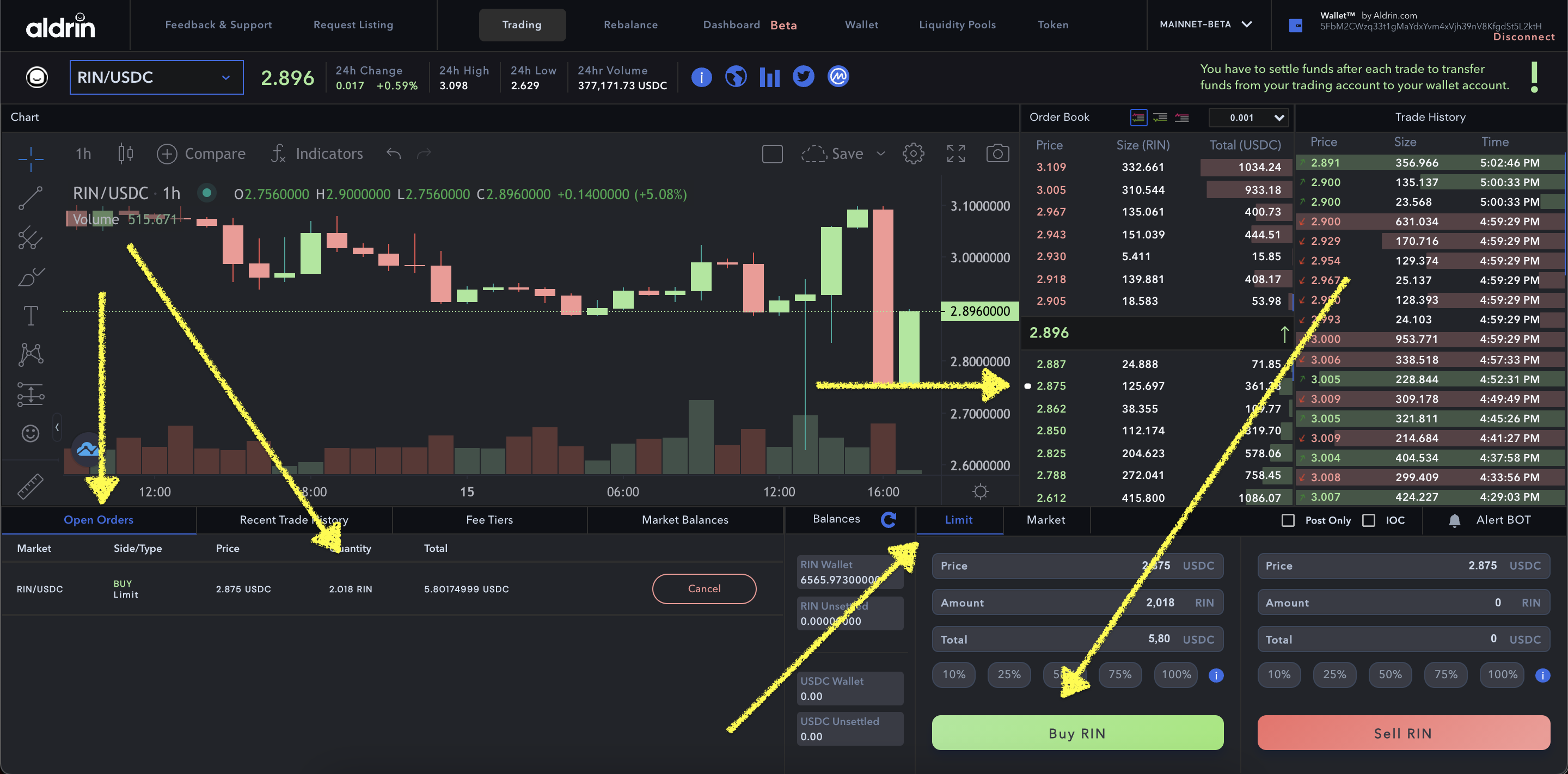Take a chart snapshot with camera icon
1568x774 pixels.
click(997, 154)
